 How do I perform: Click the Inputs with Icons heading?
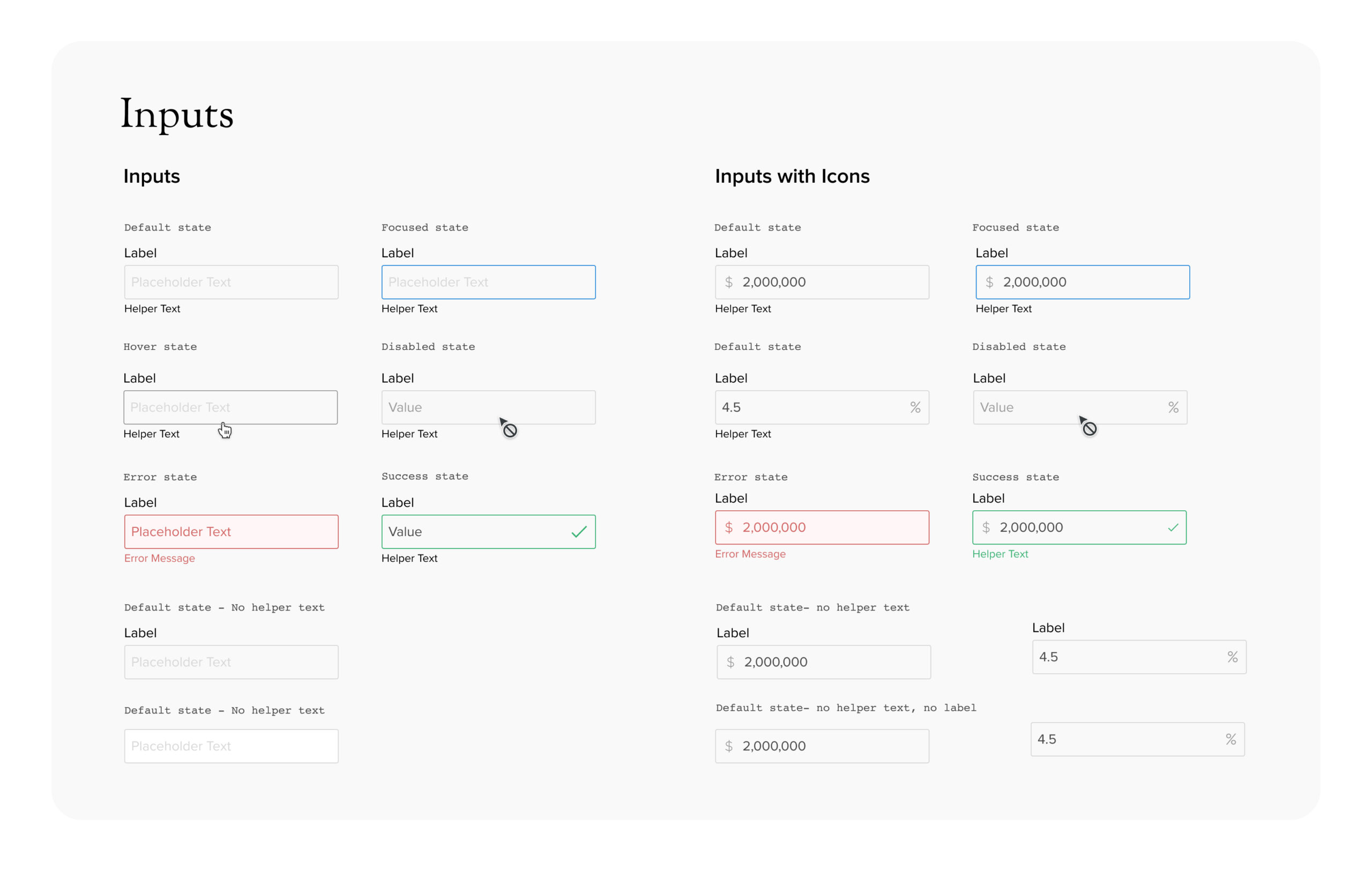(x=792, y=176)
